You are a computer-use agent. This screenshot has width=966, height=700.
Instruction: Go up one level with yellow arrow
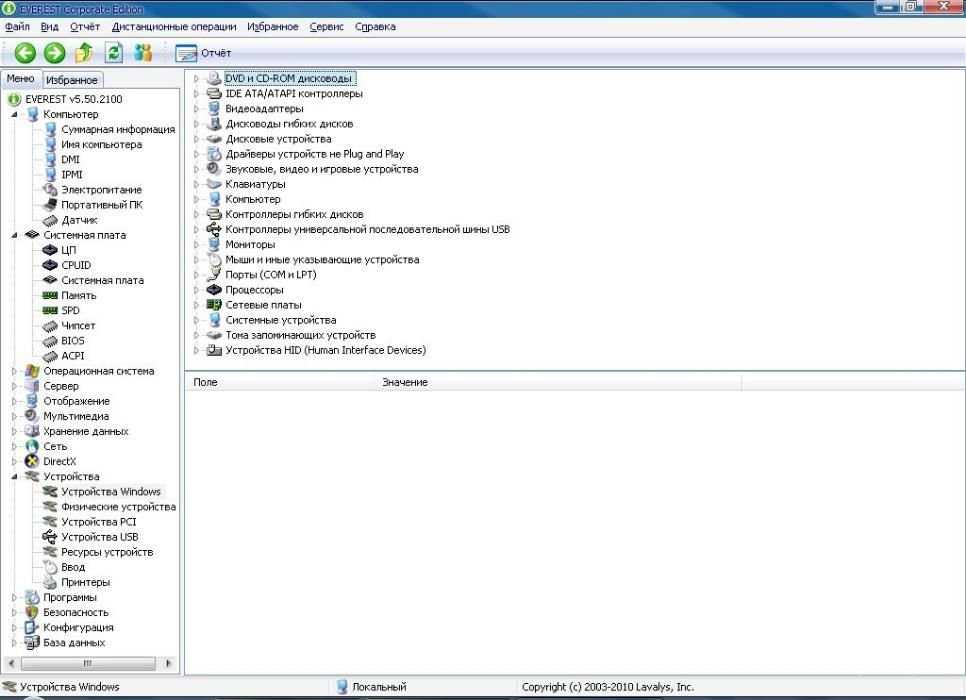pyautogui.click(x=84, y=53)
